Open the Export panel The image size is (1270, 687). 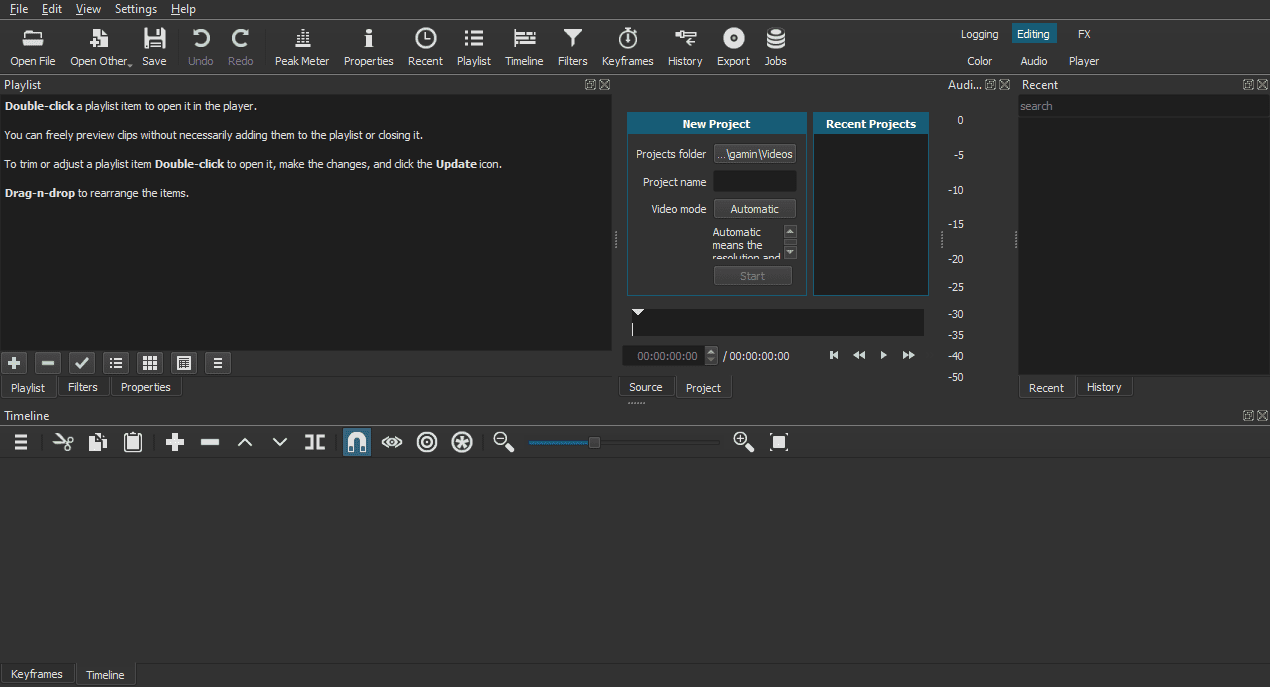[733, 47]
